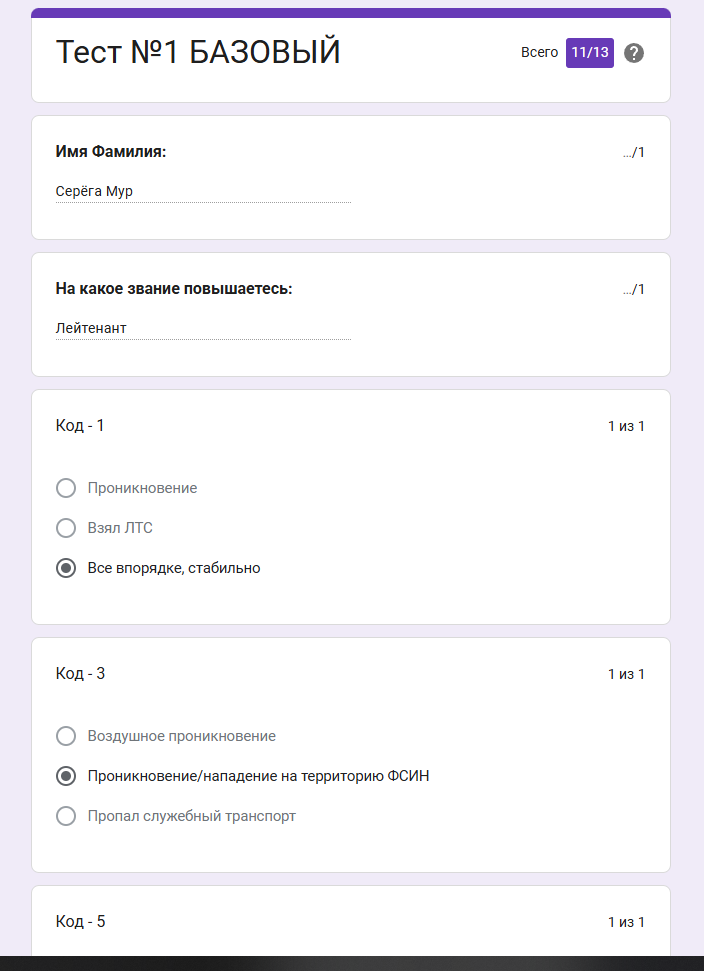This screenshot has height=971, width=704.
Task: Click the 'Код - 1' question title
Action: [78, 425]
